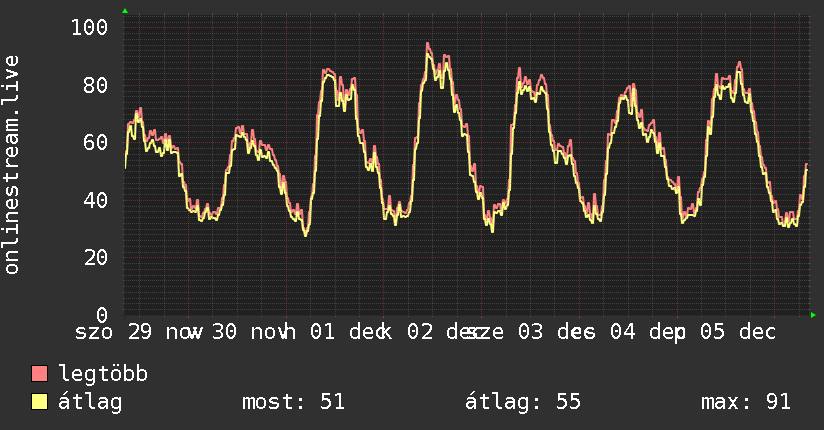
Task: Click the yellow átlag legend swatch
Action: click(39, 401)
